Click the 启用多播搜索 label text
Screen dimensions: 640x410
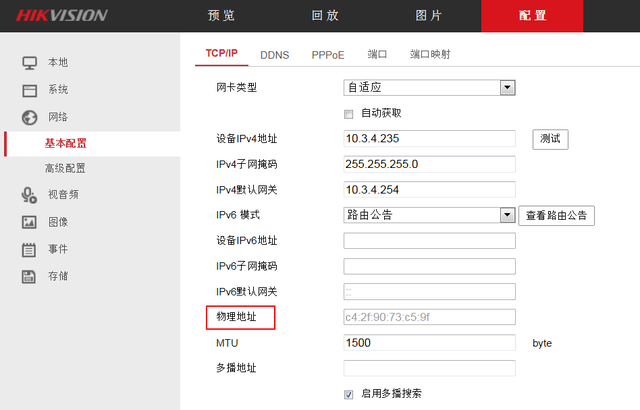(391, 393)
